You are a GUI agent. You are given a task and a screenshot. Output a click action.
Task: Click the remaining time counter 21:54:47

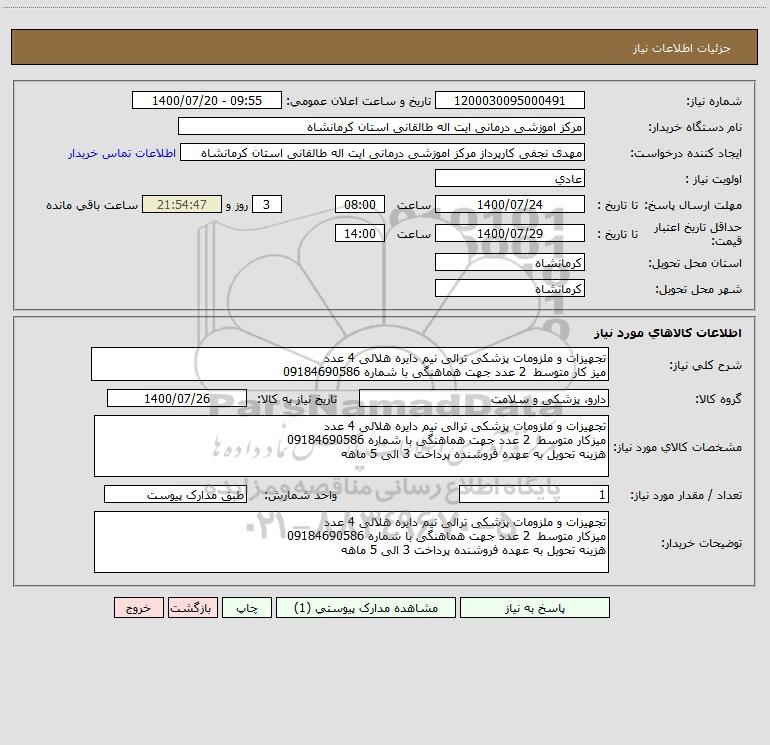coord(182,204)
